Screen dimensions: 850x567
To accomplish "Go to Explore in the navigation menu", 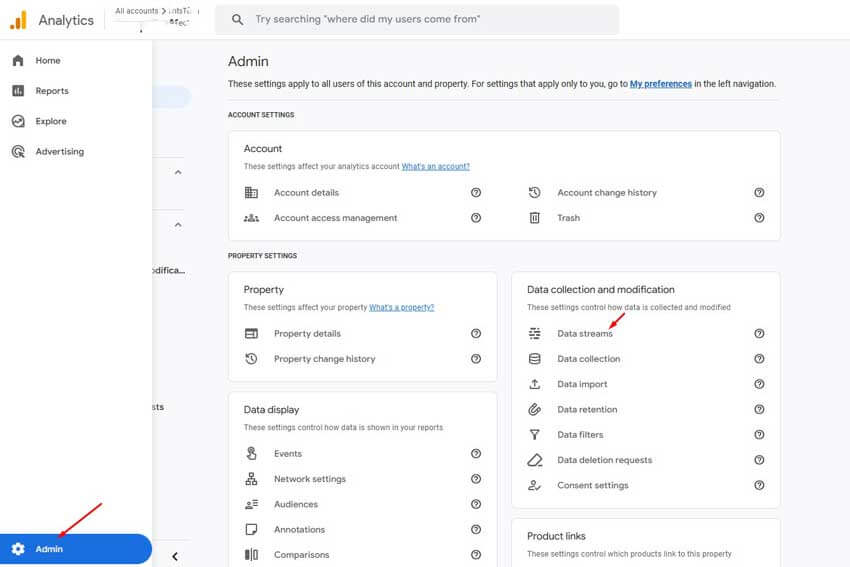I will [50, 121].
